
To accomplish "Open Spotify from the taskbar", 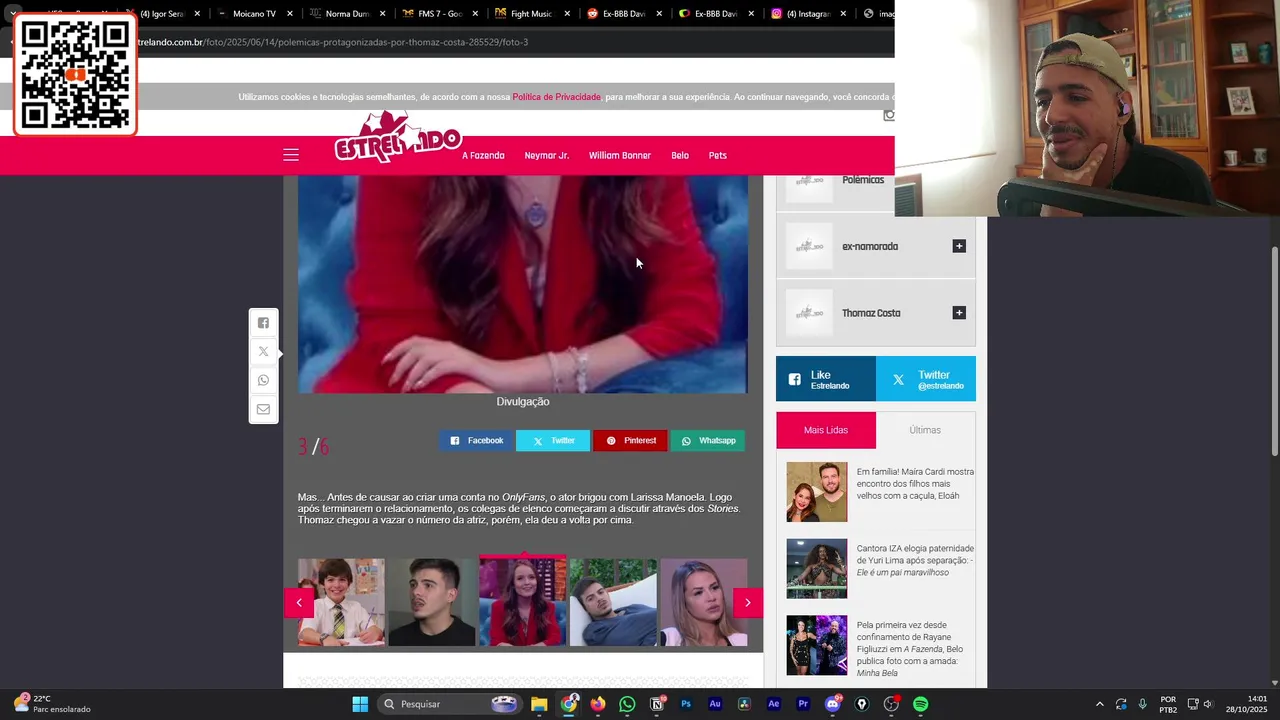I will point(921,704).
